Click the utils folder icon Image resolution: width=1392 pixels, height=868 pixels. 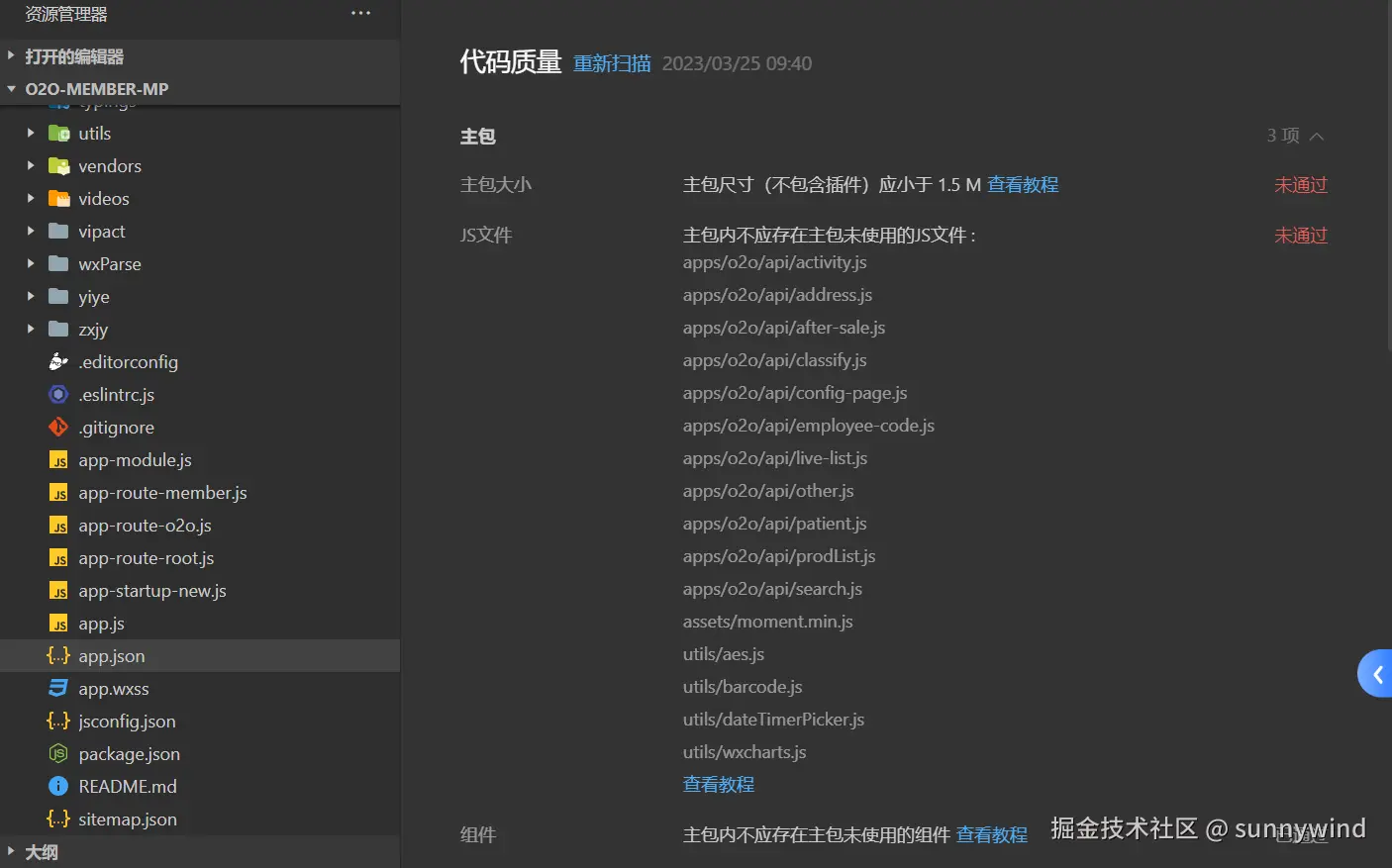[58, 133]
